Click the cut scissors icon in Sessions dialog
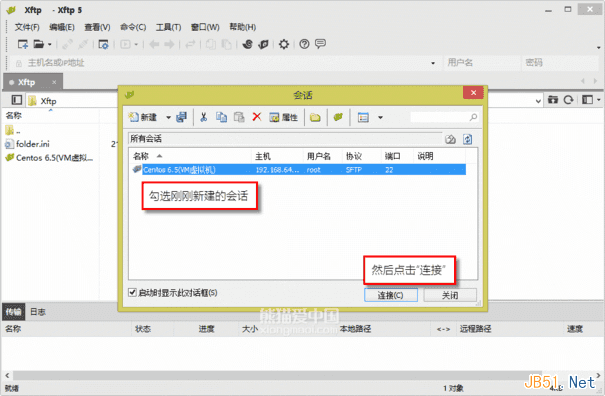Viewport: 605px width, 396px height. (x=204, y=117)
